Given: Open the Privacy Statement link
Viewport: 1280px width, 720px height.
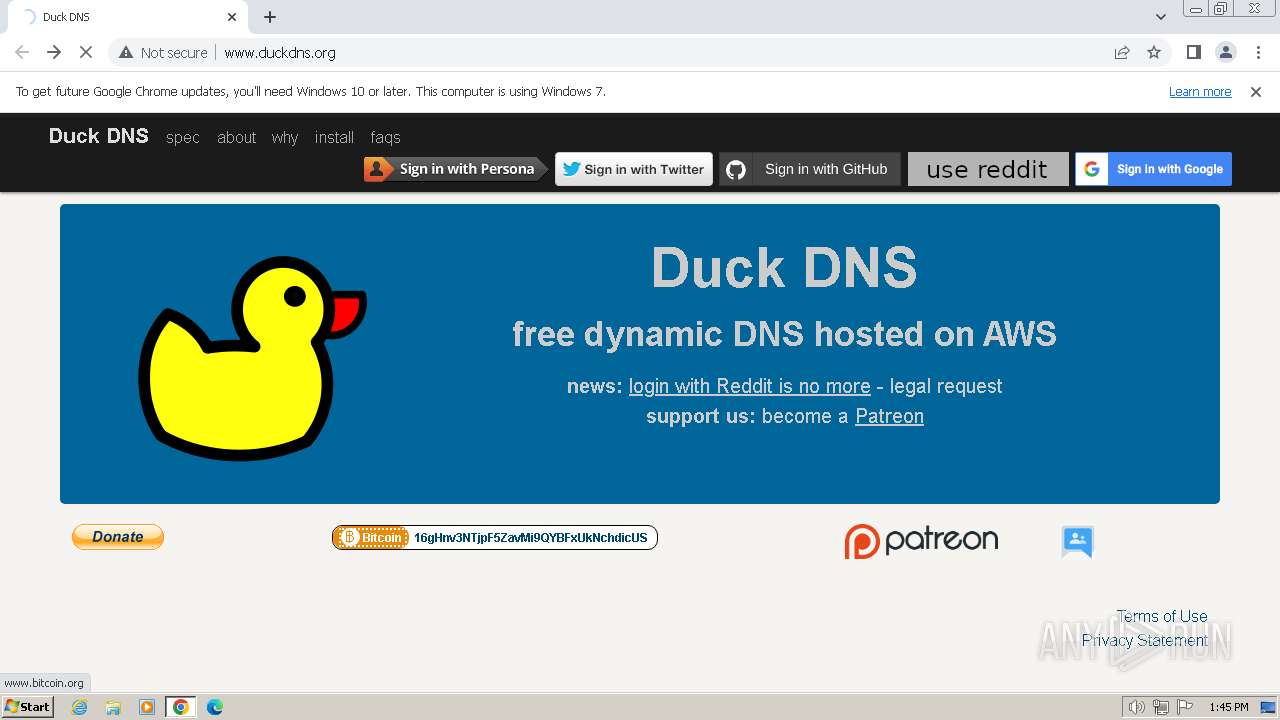Looking at the screenshot, I should click(x=1145, y=640).
